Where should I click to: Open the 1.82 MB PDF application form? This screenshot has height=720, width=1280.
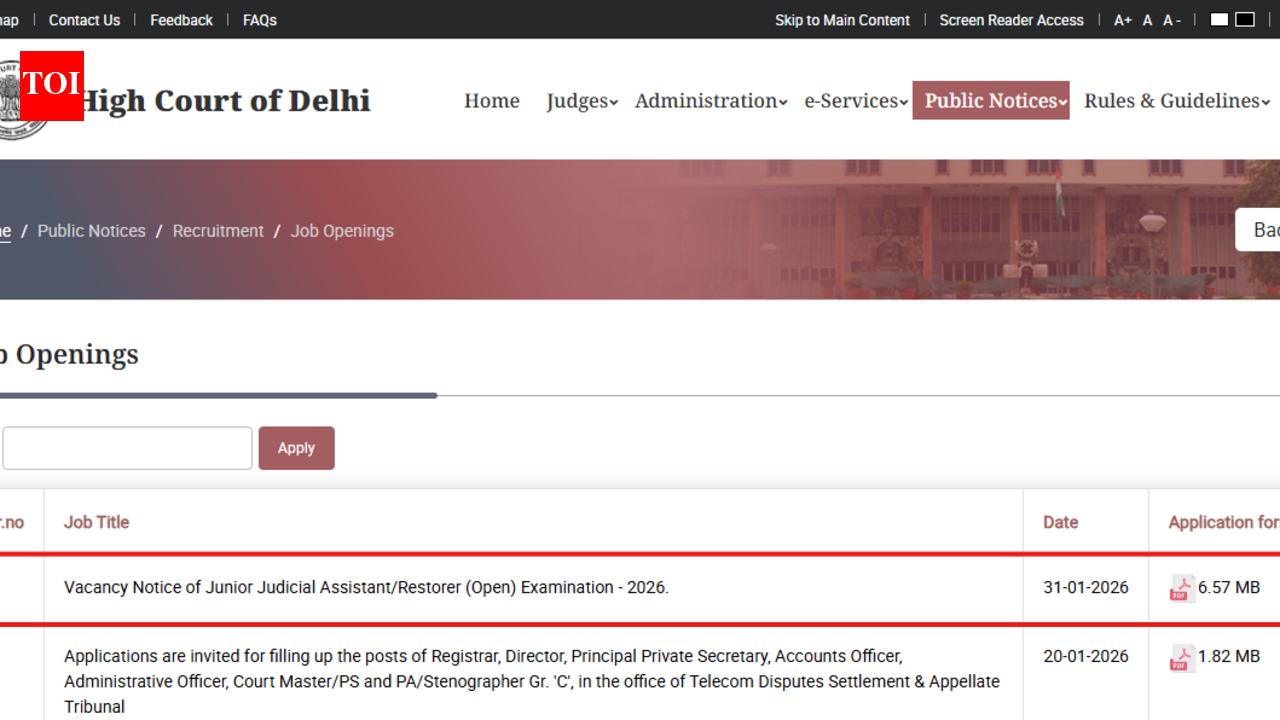[1215, 656]
